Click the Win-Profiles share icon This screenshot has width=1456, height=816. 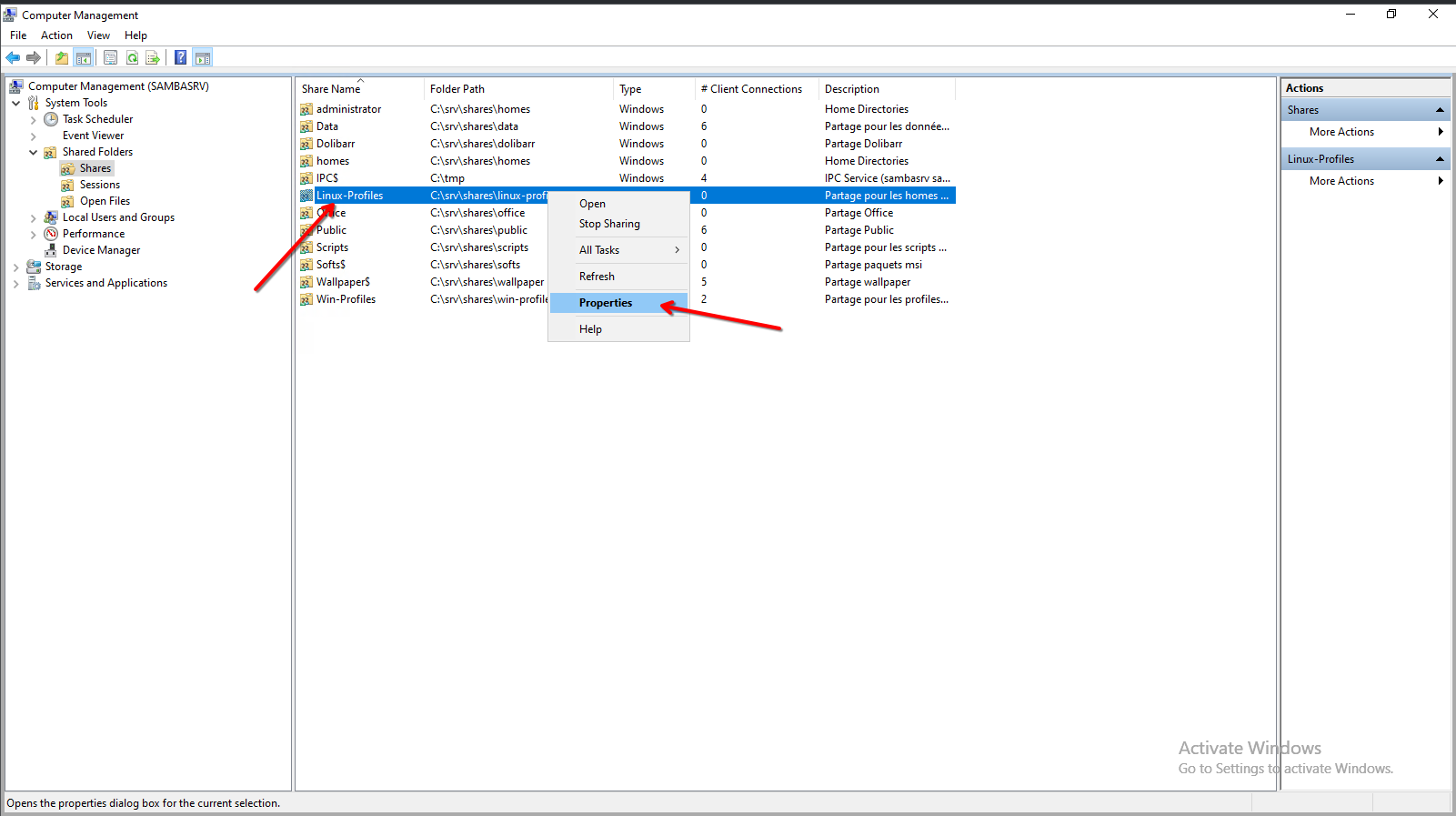click(x=306, y=299)
